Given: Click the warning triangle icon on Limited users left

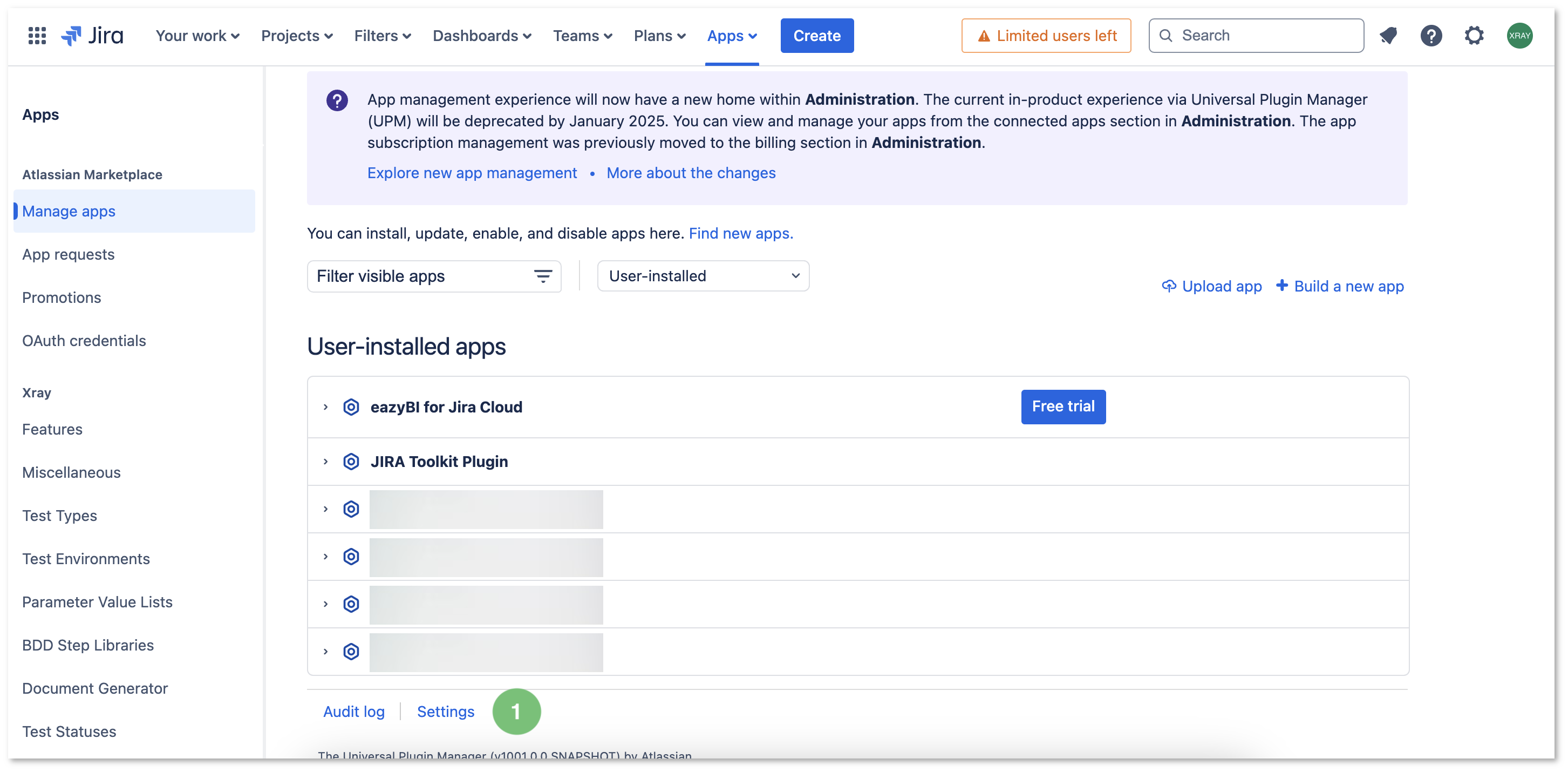Looking at the screenshot, I should click(984, 36).
